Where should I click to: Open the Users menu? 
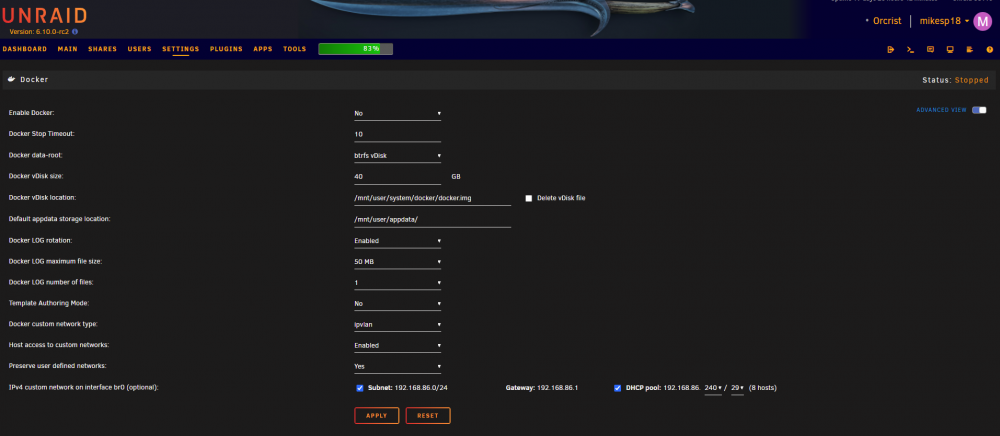point(140,49)
